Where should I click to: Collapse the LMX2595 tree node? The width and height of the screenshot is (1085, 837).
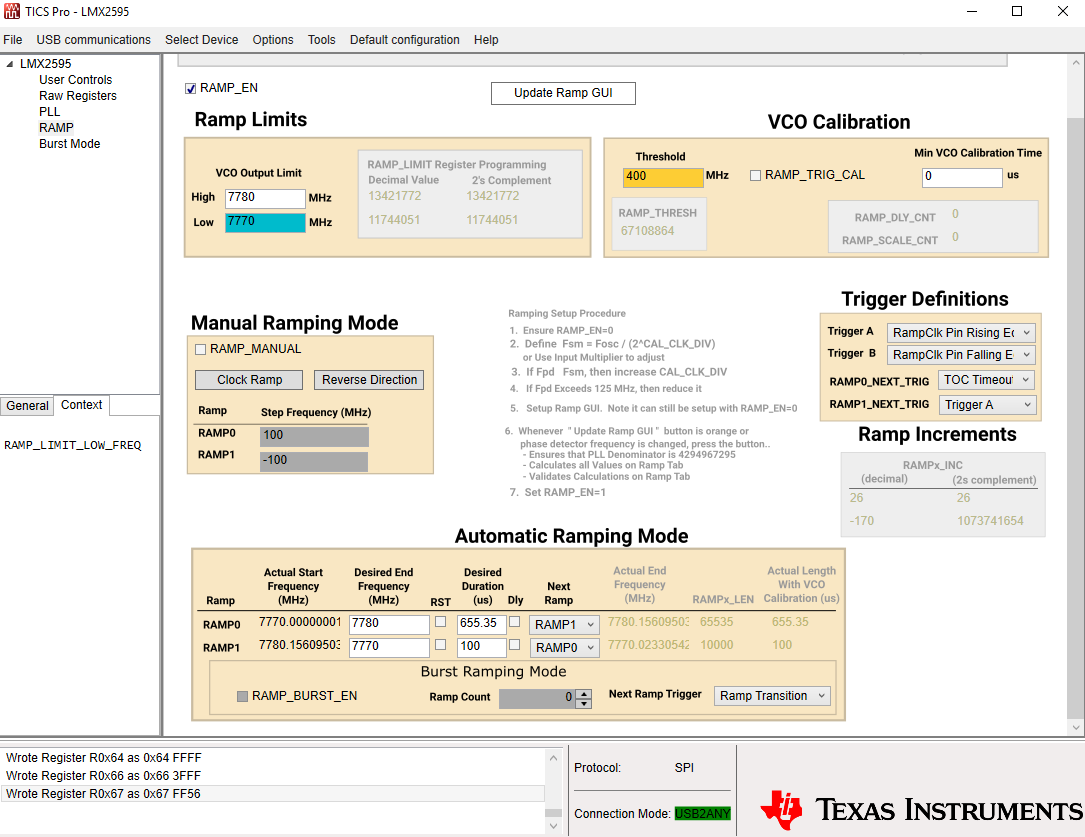coord(10,64)
